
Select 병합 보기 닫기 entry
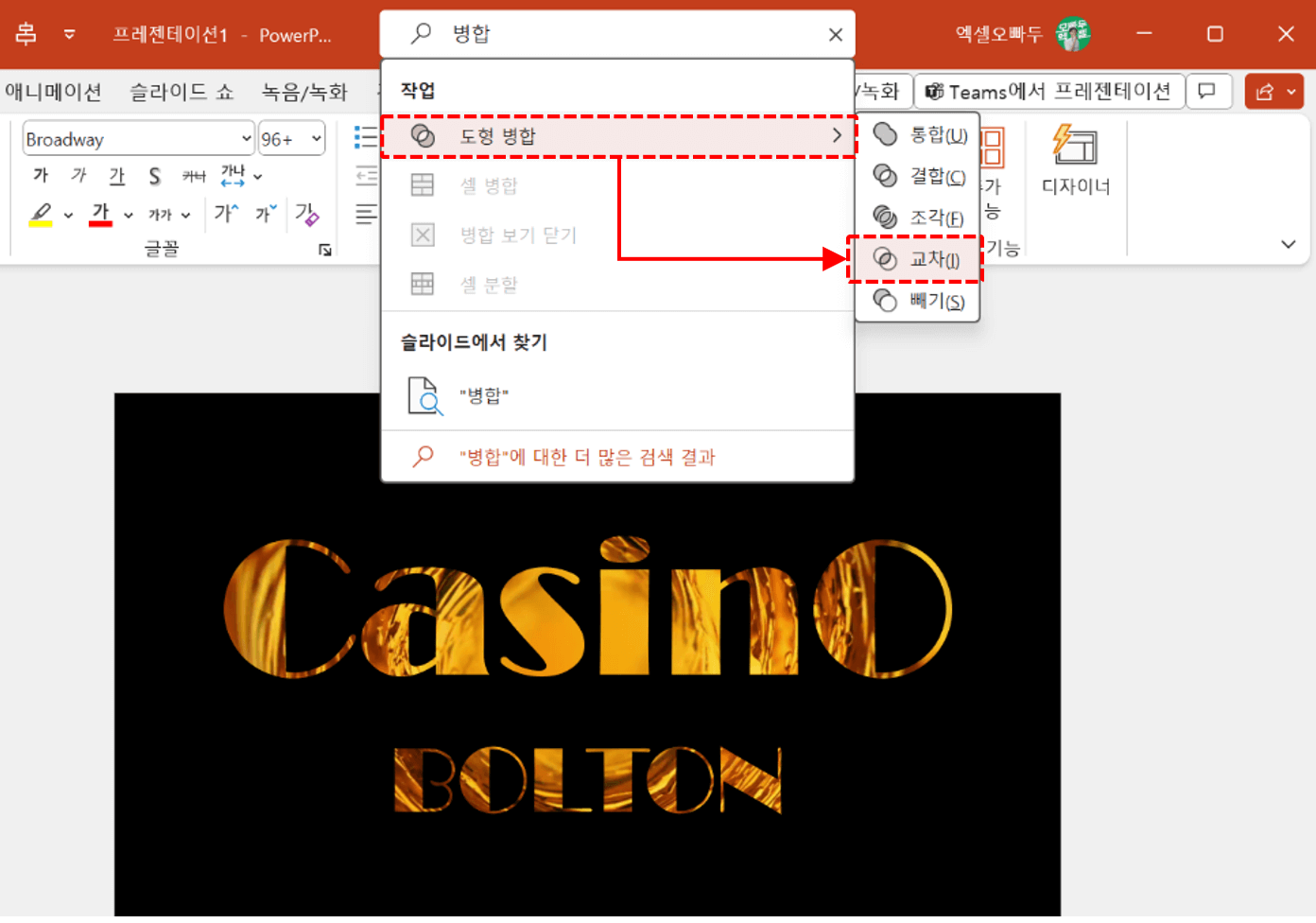pyautogui.click(x=618, y=235)
